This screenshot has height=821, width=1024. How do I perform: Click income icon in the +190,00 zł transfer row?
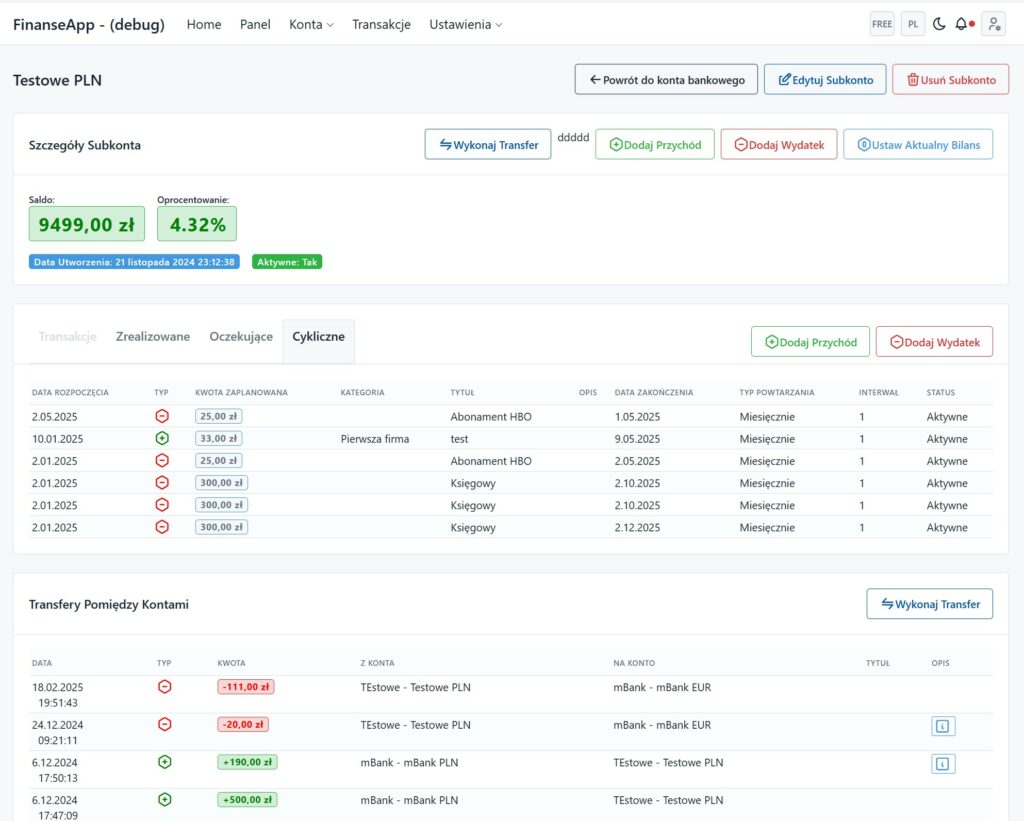tap(165, 762)
